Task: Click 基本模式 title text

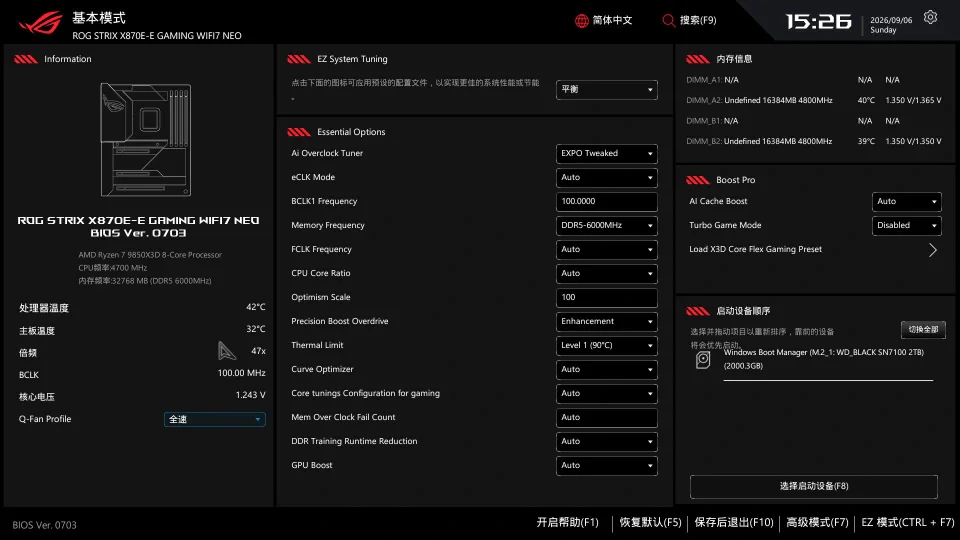Action: click(x=99, y=18)
